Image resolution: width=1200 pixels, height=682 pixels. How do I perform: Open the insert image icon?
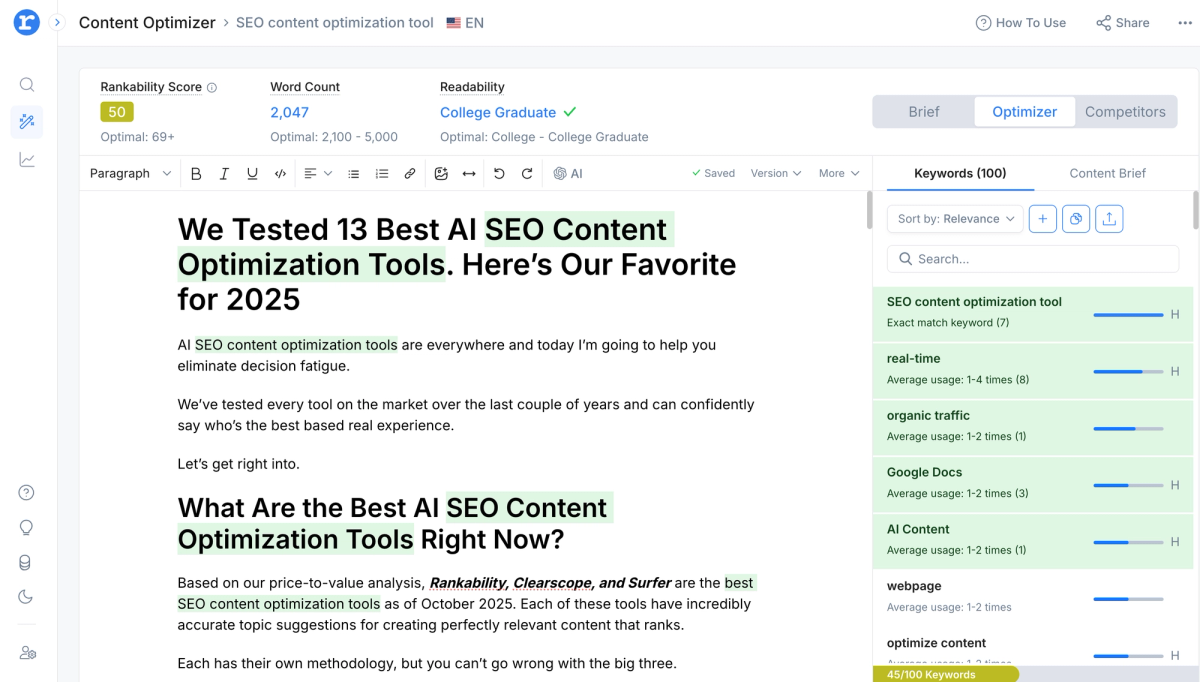point(441,173)
